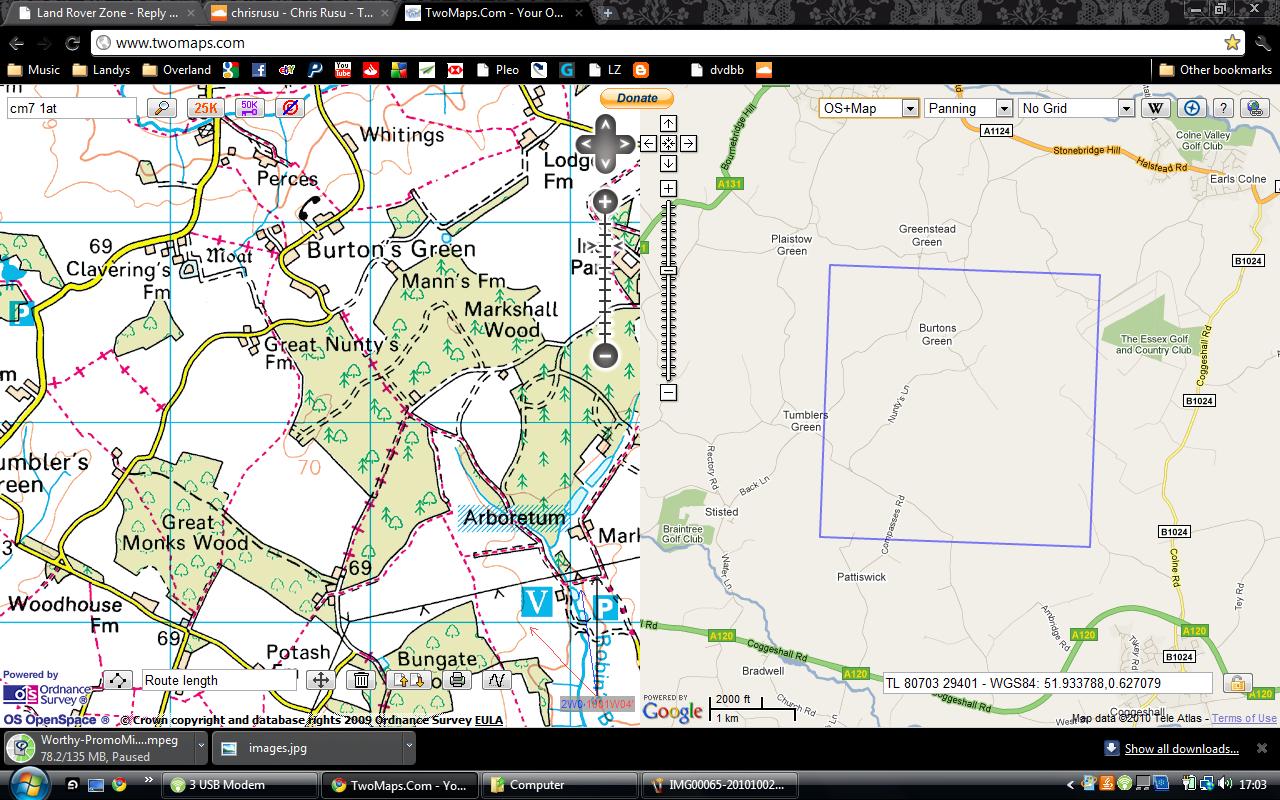Viewport: 1280px width, 800px height.
Task: Pan Google map up with arrow box
Action: coord(668,123)
